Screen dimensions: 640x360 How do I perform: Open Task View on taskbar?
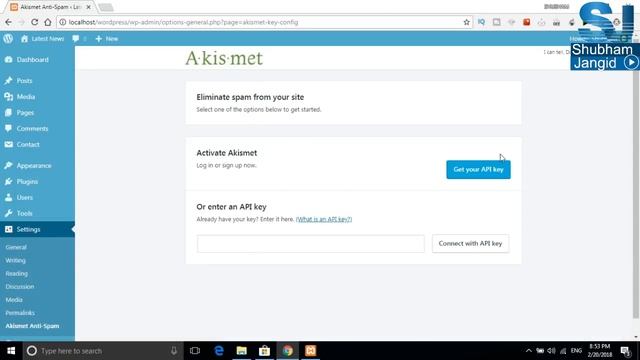[x=195, y=351]
